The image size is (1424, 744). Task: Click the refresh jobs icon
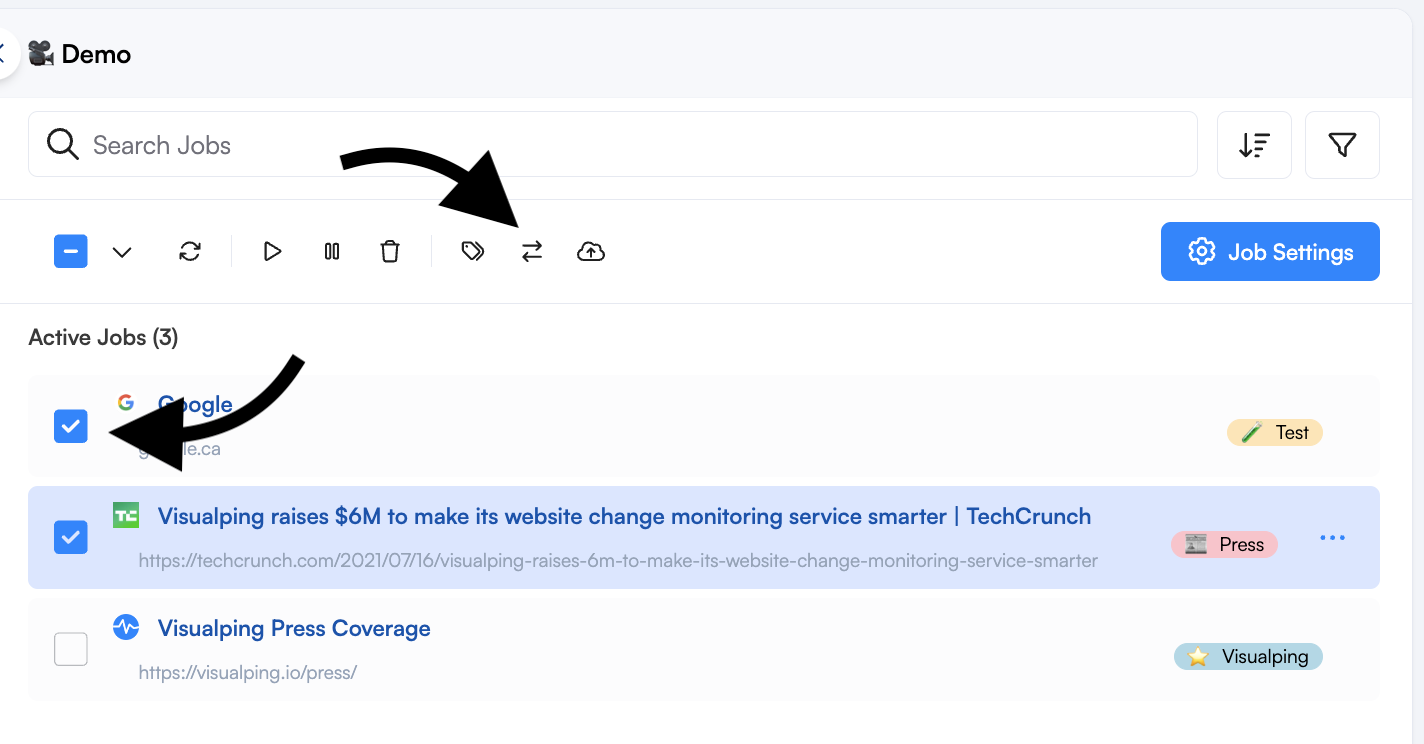click(190, 251)
